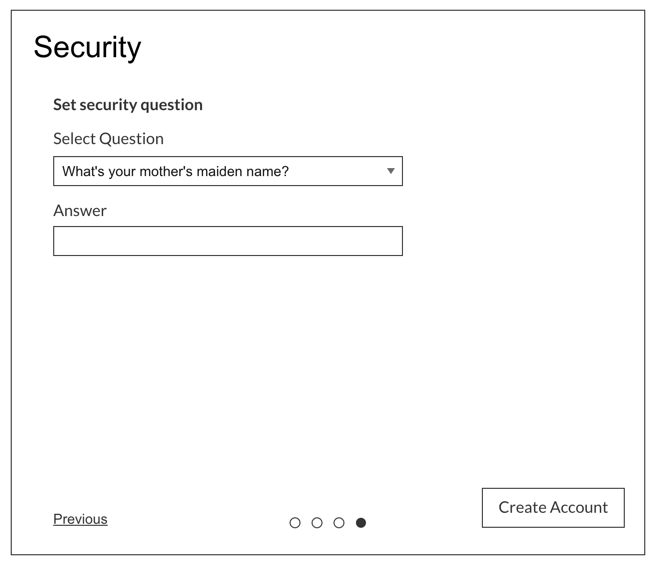Choose the third step indicator dot

[339, 523]
